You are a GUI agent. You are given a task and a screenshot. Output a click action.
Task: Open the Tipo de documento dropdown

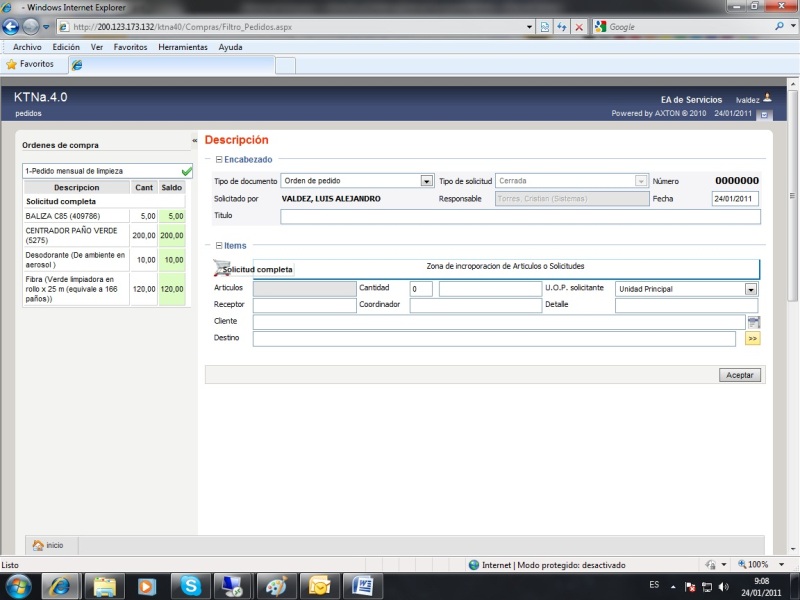click(427, 181)
